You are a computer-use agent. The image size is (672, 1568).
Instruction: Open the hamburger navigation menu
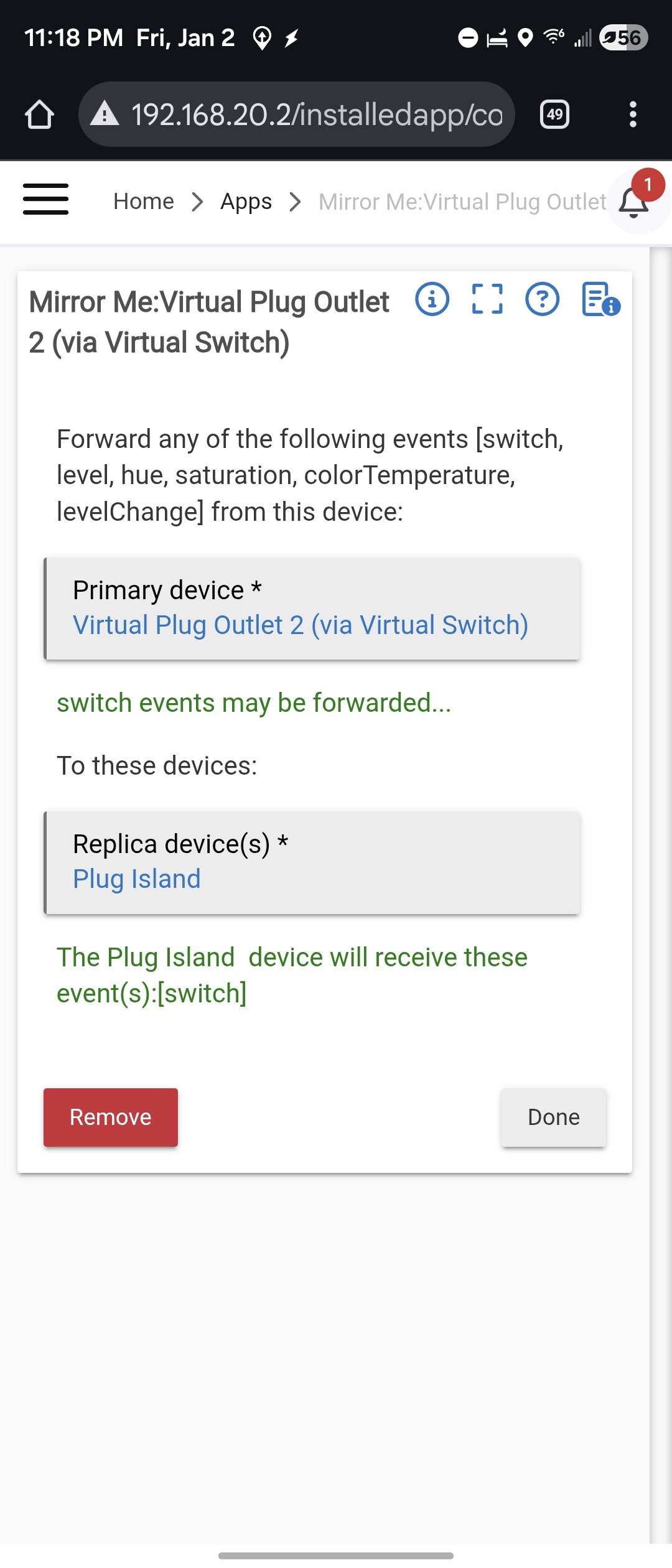tap(45, 200)
